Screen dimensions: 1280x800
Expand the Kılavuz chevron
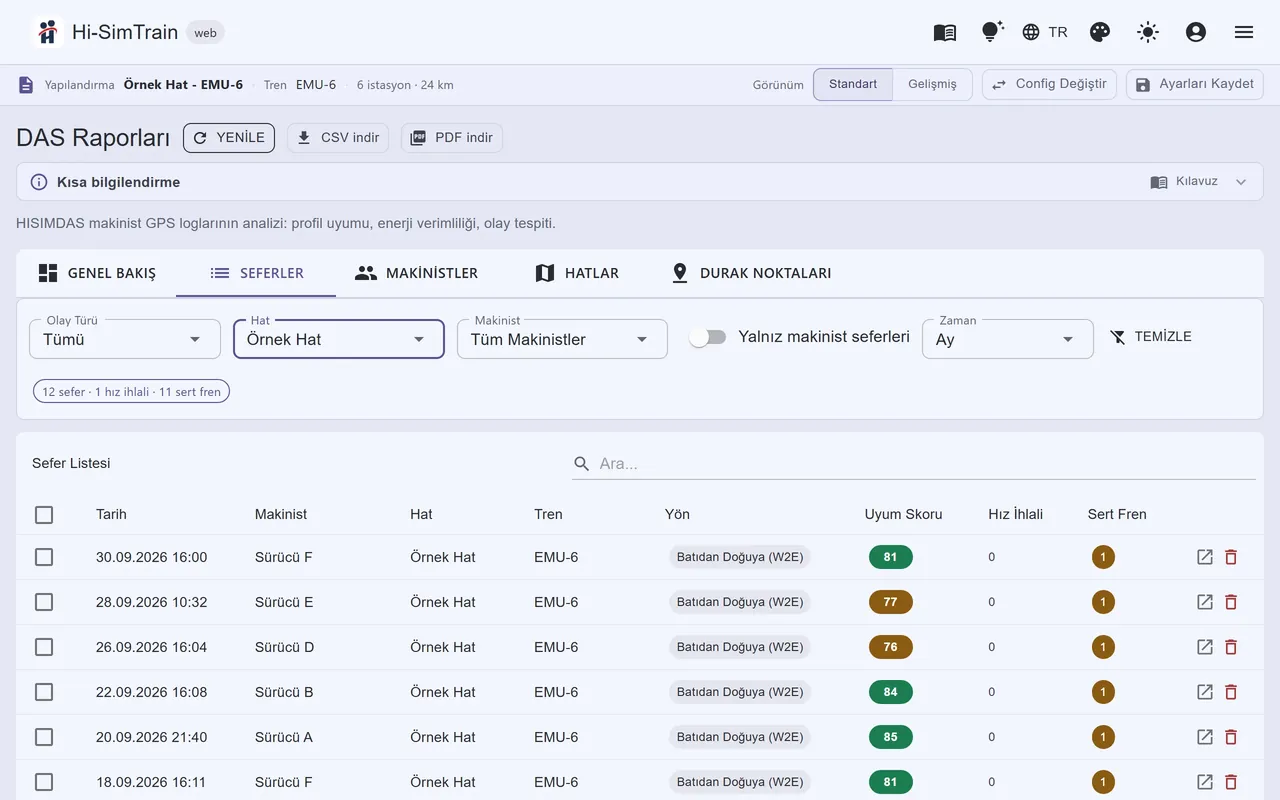click(1241, 182)
